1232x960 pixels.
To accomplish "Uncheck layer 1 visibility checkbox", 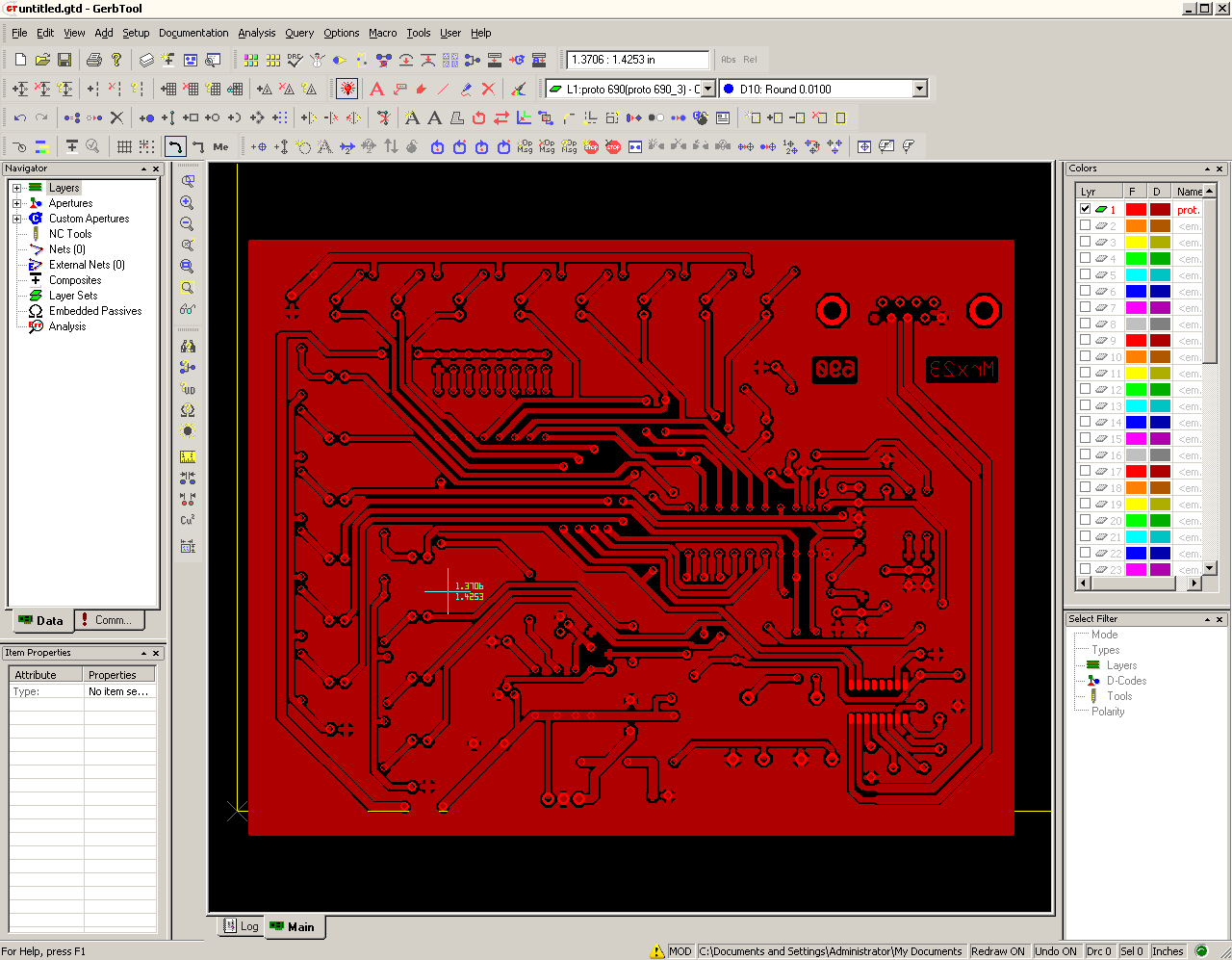I will point(1085,209).
